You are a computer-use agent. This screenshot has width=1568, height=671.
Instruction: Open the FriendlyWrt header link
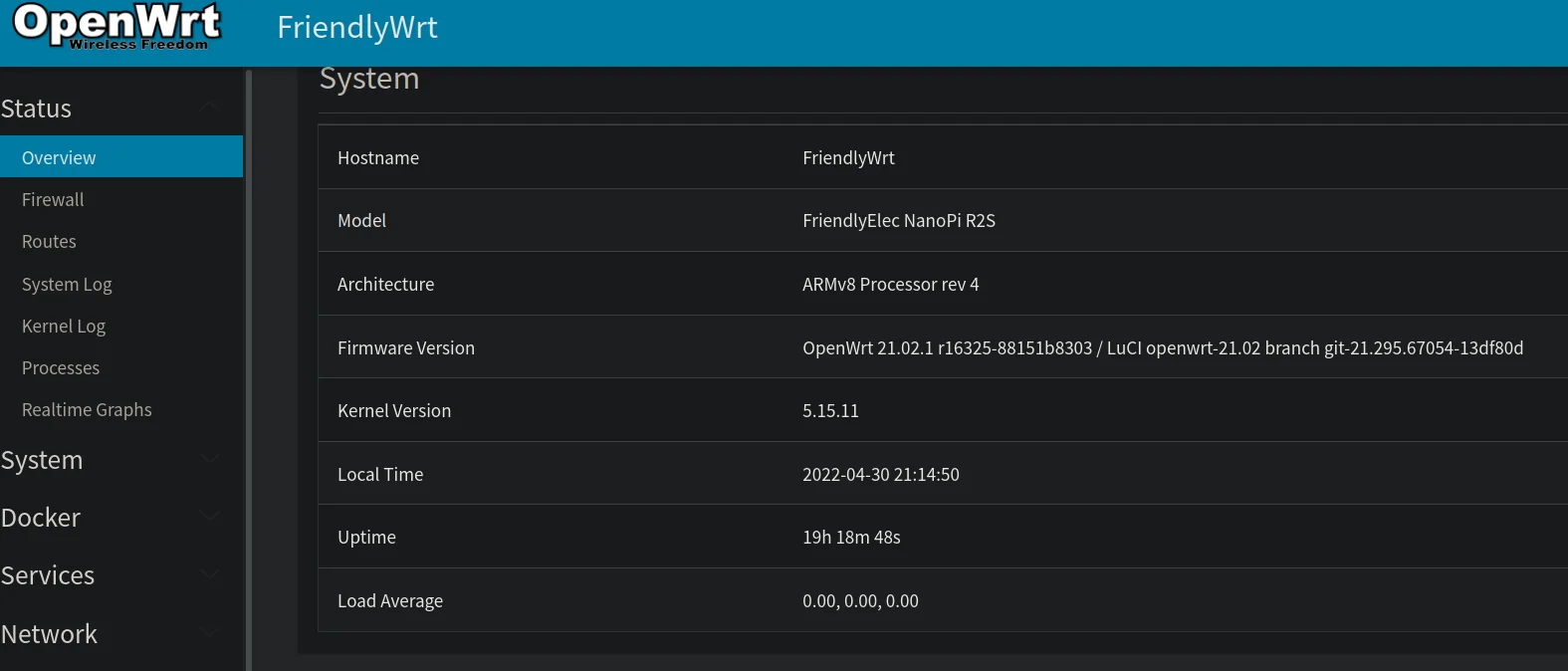click(357, 28)
